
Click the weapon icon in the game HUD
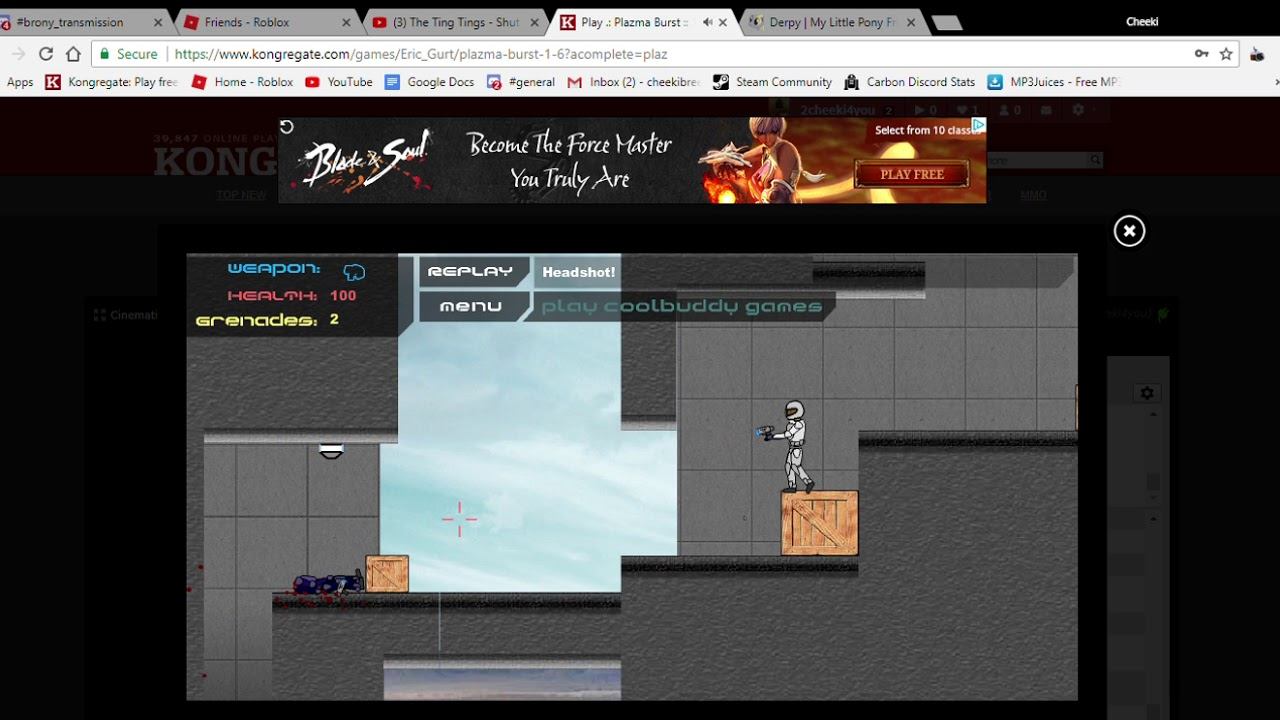pos(354,271)
